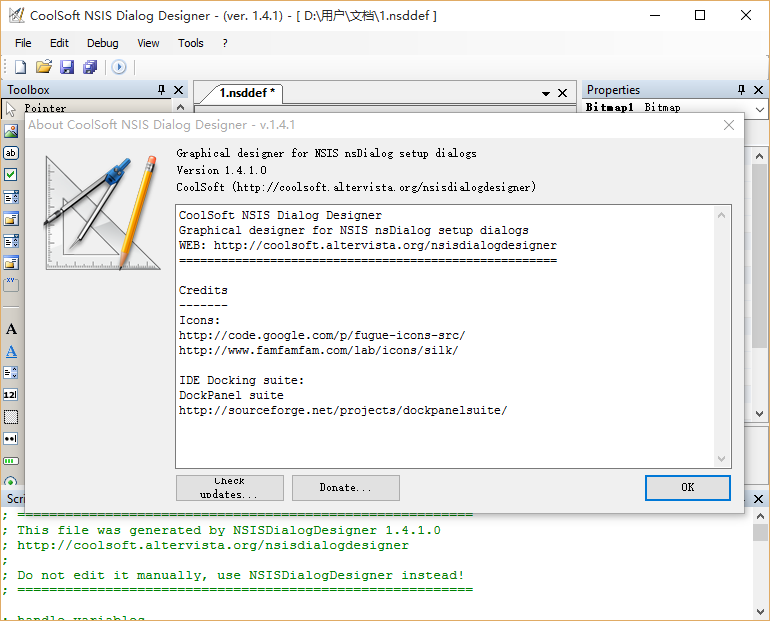The image size is (770, 621).
Task: Select the underlined A link toolbox icon
Action: (x=11, y=351)
